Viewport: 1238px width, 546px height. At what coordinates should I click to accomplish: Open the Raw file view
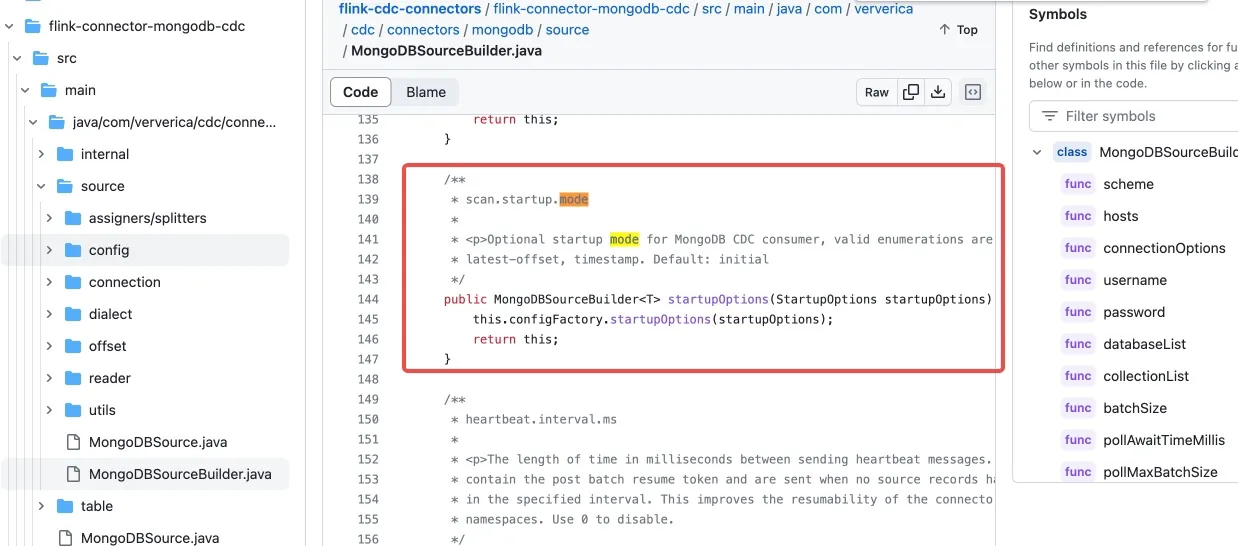(x=877, y=92)
